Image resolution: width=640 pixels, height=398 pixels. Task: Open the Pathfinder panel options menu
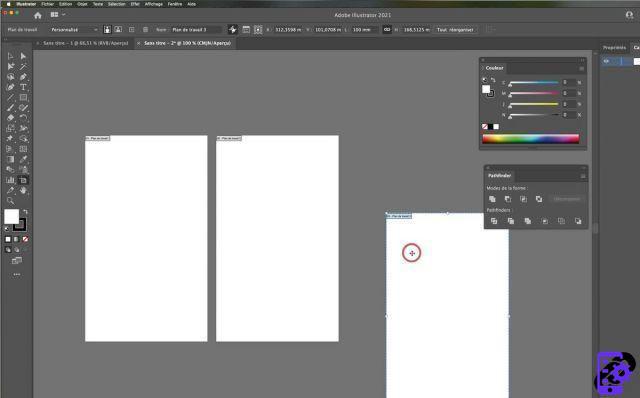point(583,176)
